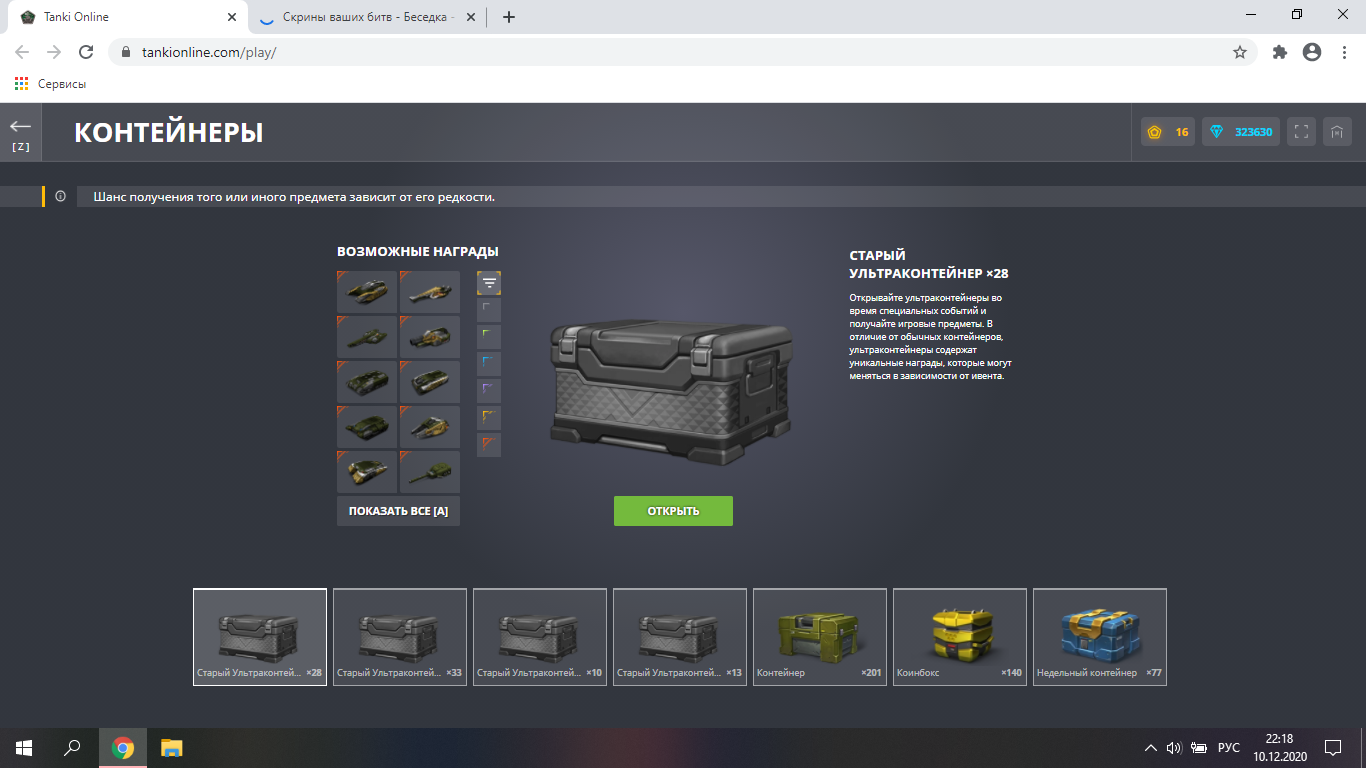Open the garage icon in the header
The width and height of the screenshot is (1366, 768).
1337,132
